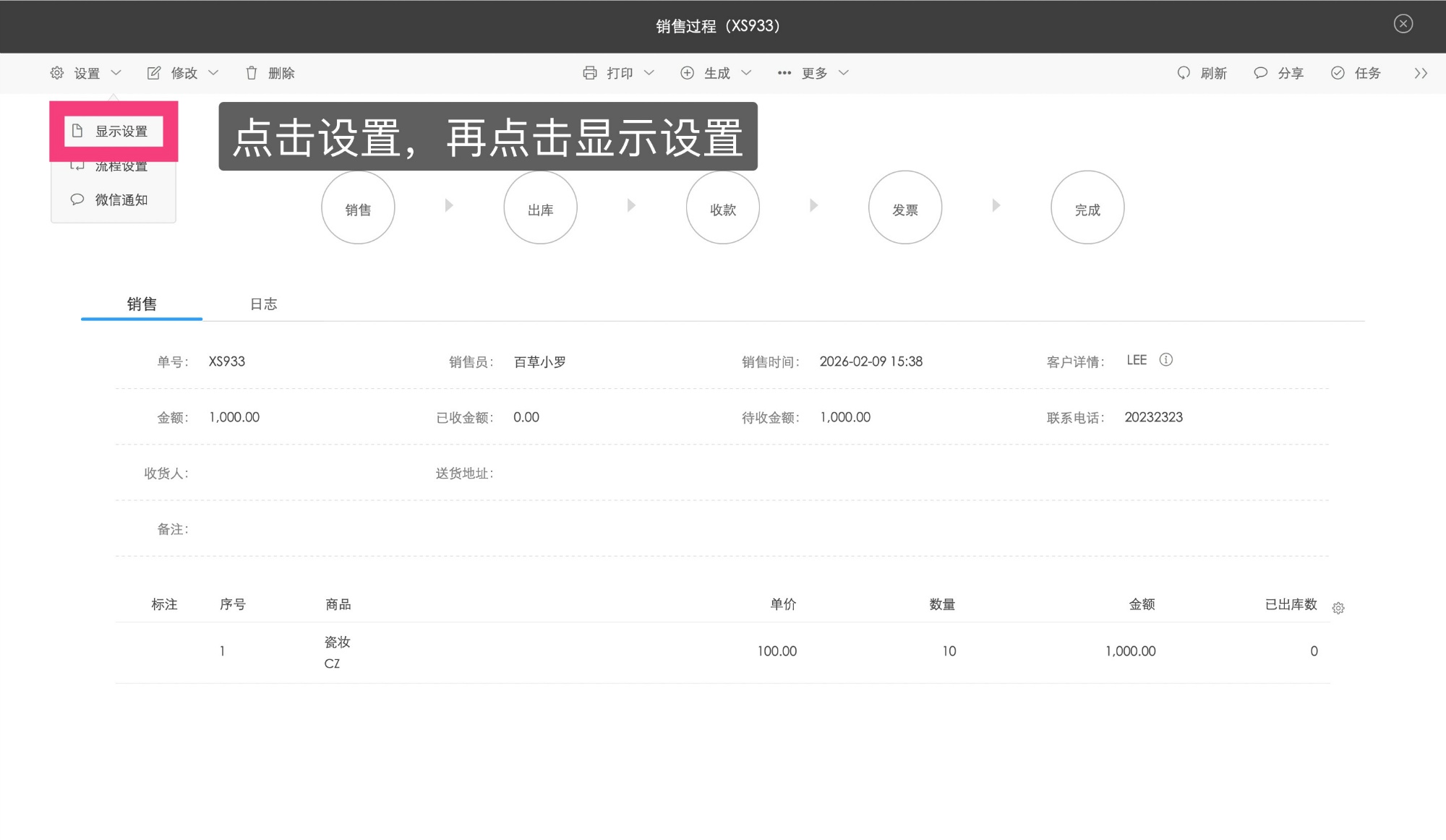Click the 任务 task icon

pos(1336,73)
